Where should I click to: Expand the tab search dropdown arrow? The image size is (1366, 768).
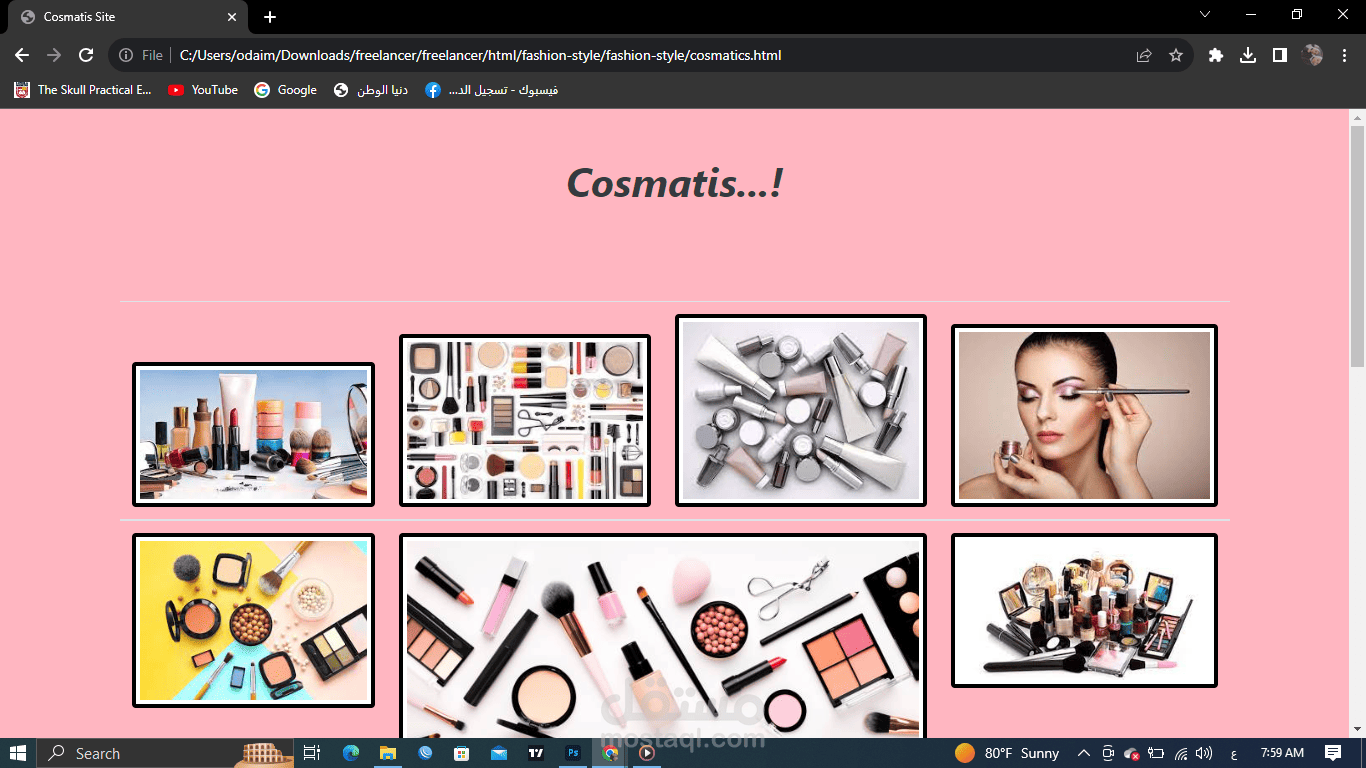point(1205,14)
